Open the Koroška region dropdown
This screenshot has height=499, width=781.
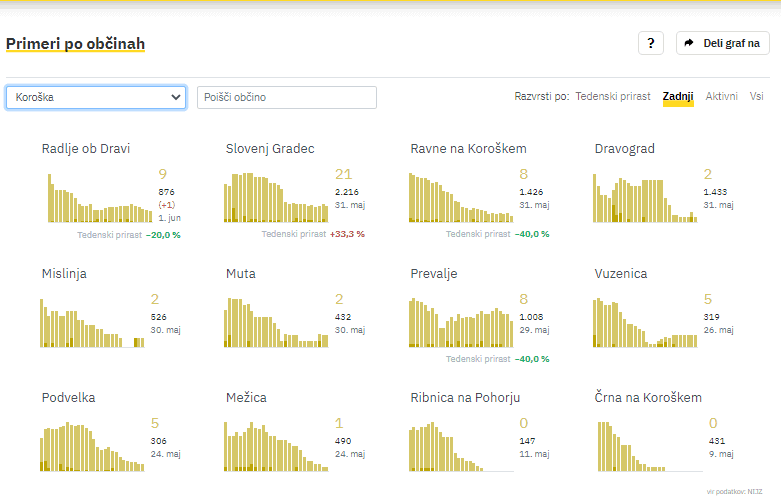pos(96,97)
